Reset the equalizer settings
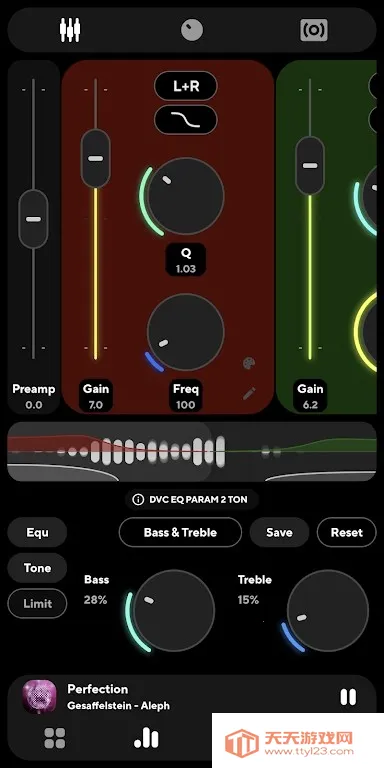The image size is (384, 768). click(347, 532)
